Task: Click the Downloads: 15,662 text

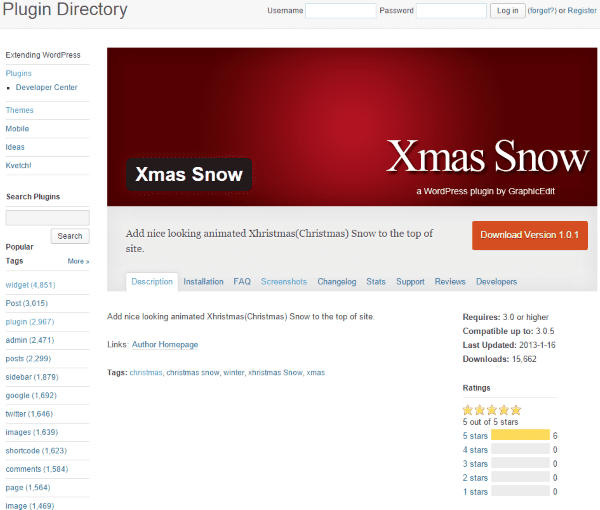Action: click(499, 359)
